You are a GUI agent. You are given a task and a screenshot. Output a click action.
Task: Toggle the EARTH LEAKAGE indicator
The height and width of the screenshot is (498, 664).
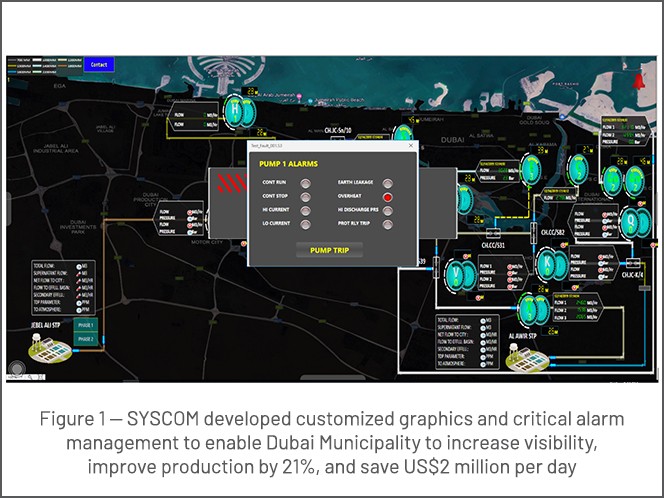tap(389, 184)
